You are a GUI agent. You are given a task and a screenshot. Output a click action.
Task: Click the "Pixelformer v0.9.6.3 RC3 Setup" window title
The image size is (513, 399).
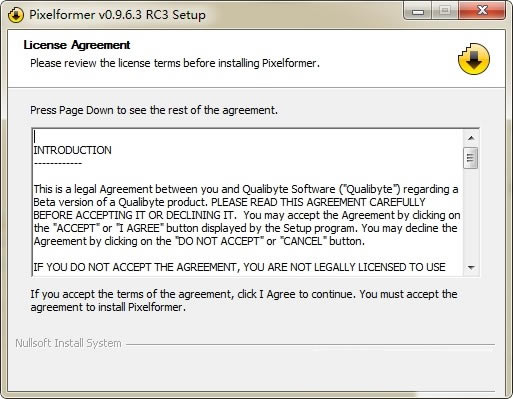[x=117, y=15]
